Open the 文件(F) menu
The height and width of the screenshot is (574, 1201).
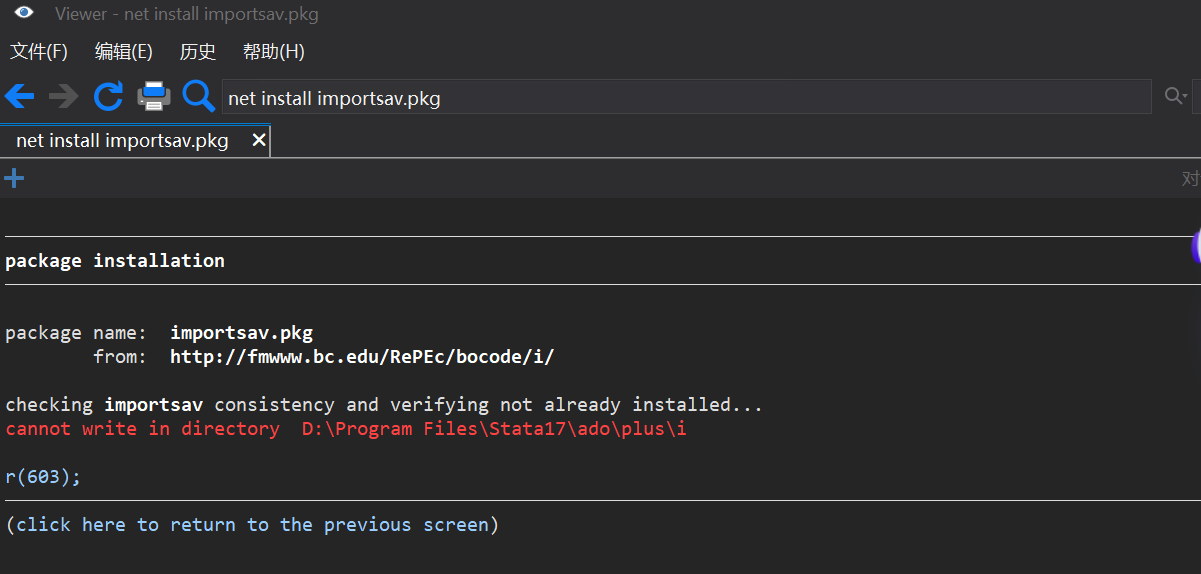point(39,51)
